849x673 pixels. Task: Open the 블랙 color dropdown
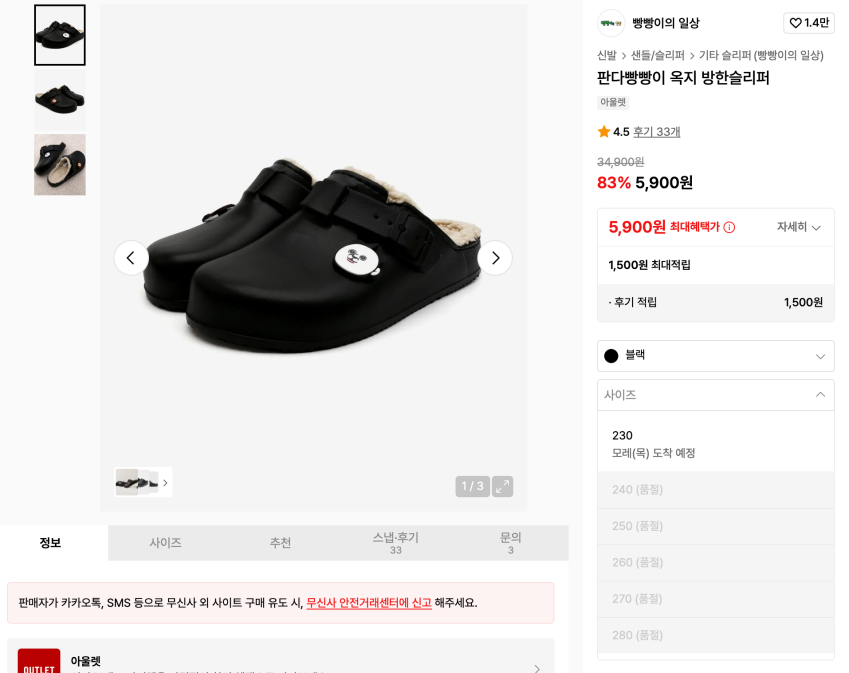[715, 356]
